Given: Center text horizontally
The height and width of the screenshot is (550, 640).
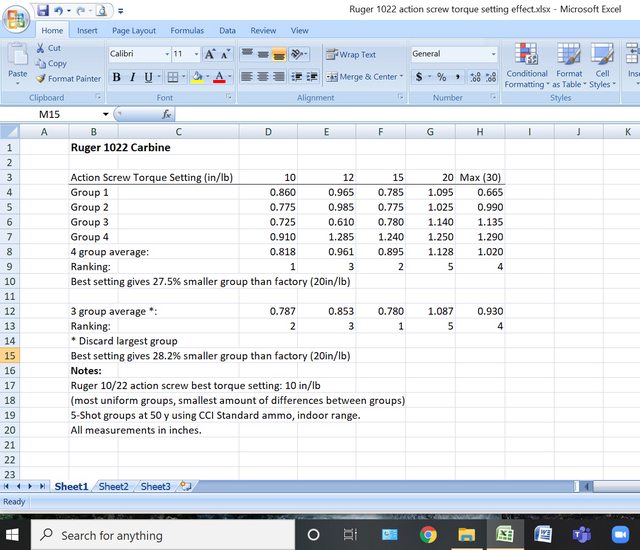Looking at the screenshot, I should pyautogui.click(x=262, y=77).
